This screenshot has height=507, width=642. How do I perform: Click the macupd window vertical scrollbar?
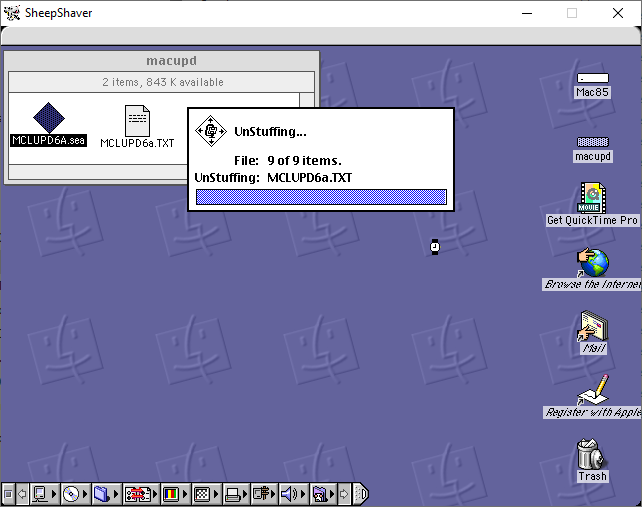tap(307, 101)
